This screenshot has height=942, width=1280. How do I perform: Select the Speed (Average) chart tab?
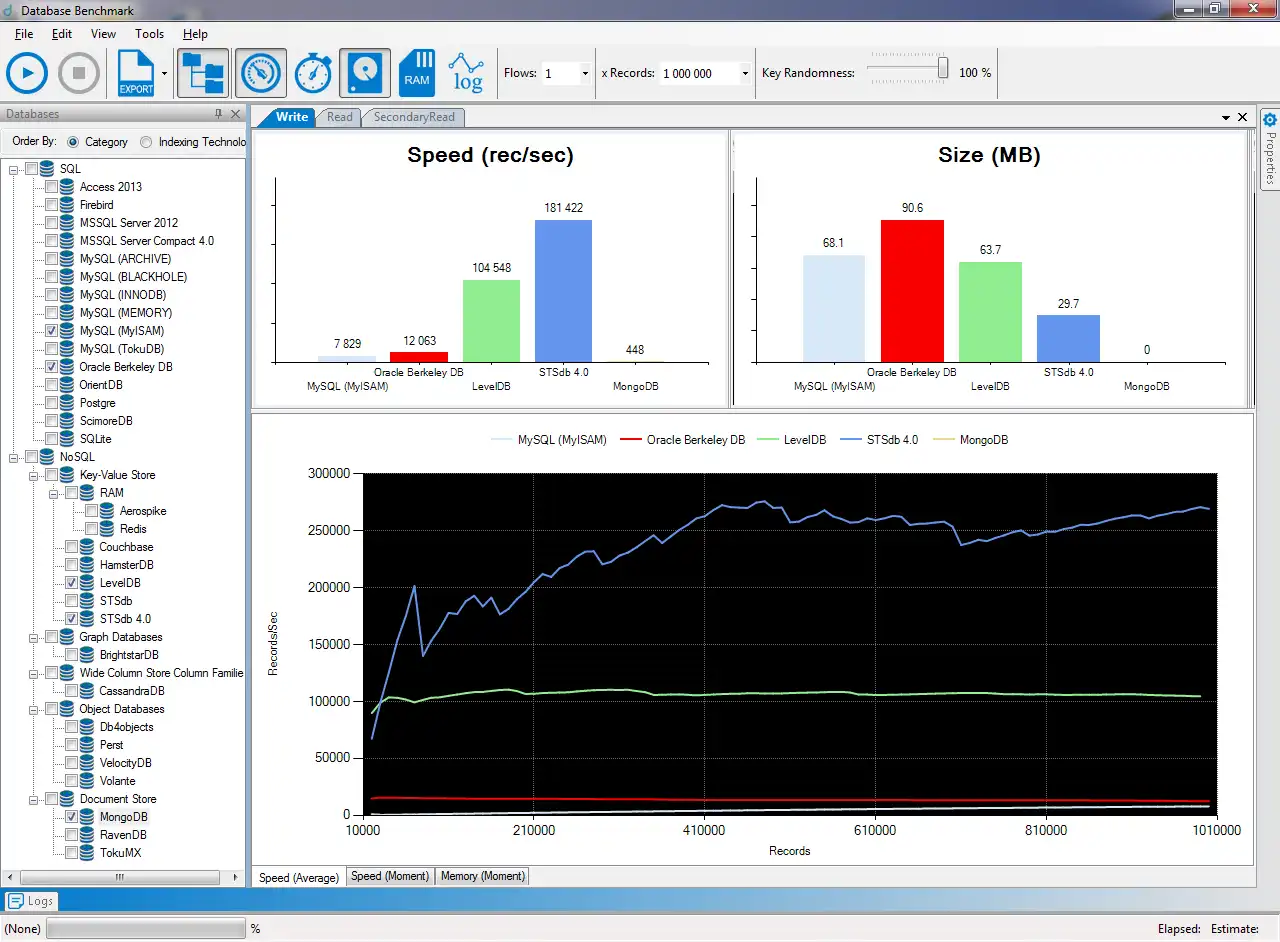pos(300,877)
